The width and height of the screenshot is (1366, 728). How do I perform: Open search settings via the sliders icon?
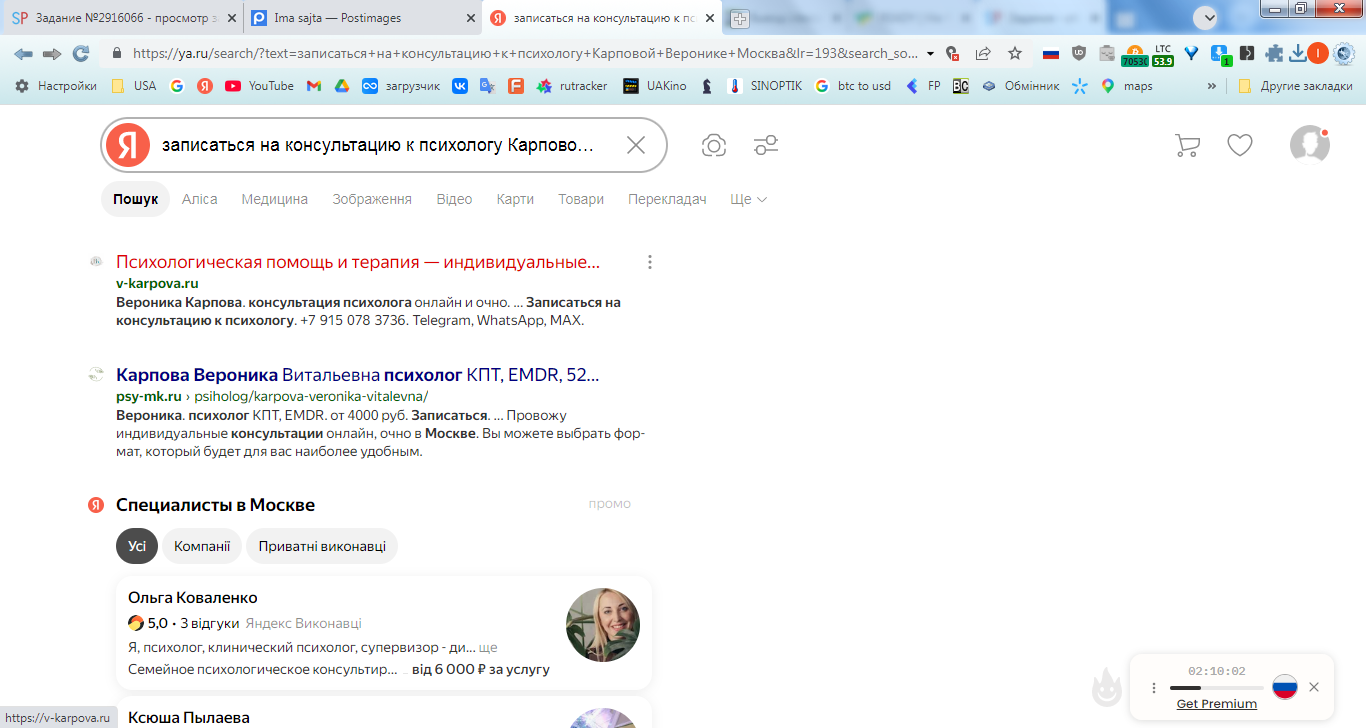[766, 145]
